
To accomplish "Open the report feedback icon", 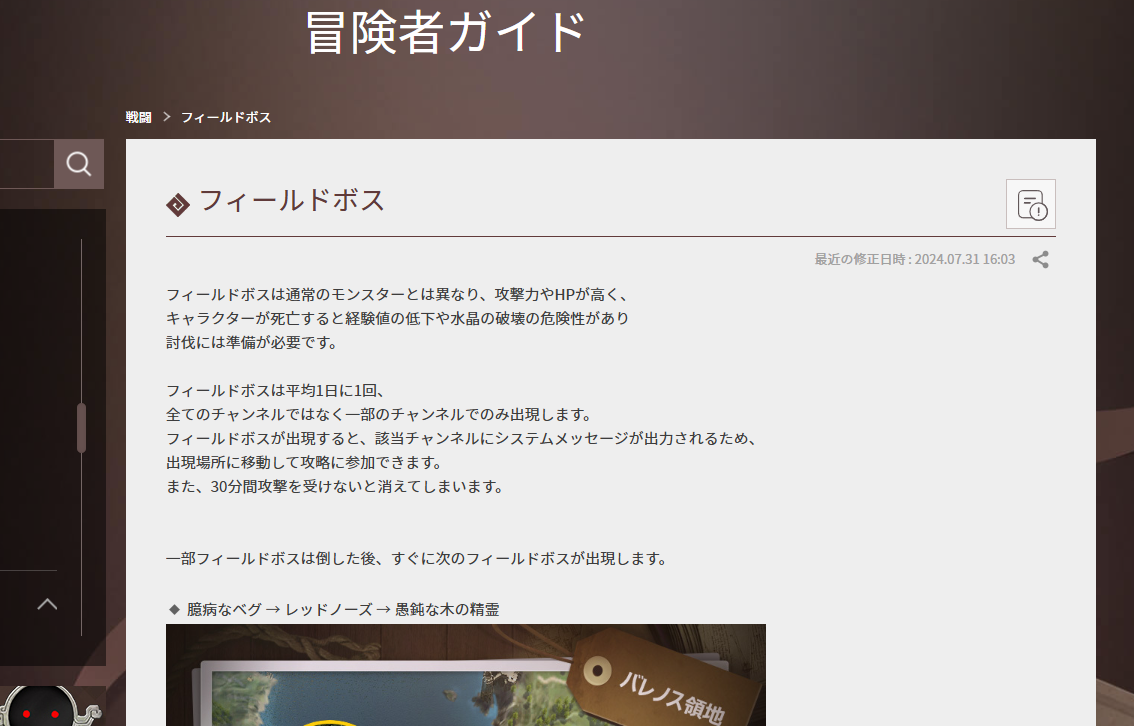I will pyautogui.click(x=1031, y=204).
